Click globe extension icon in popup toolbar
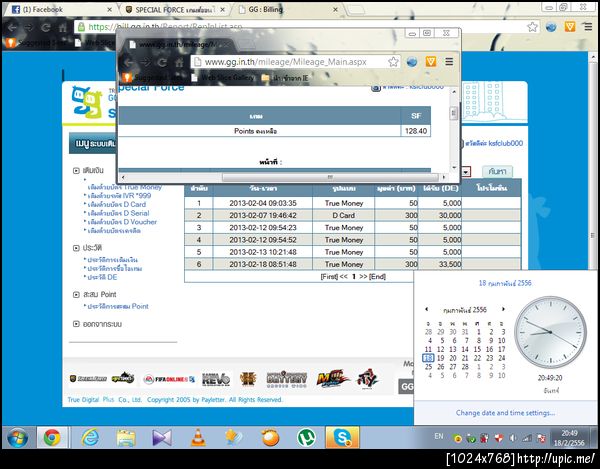 point(412,62)
